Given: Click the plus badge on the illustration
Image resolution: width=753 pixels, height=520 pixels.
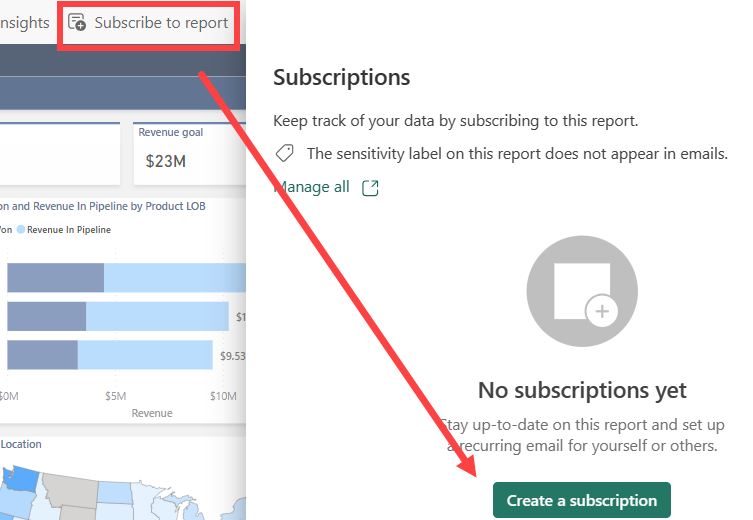Looking at the screenshot, I should pos(602,311).
